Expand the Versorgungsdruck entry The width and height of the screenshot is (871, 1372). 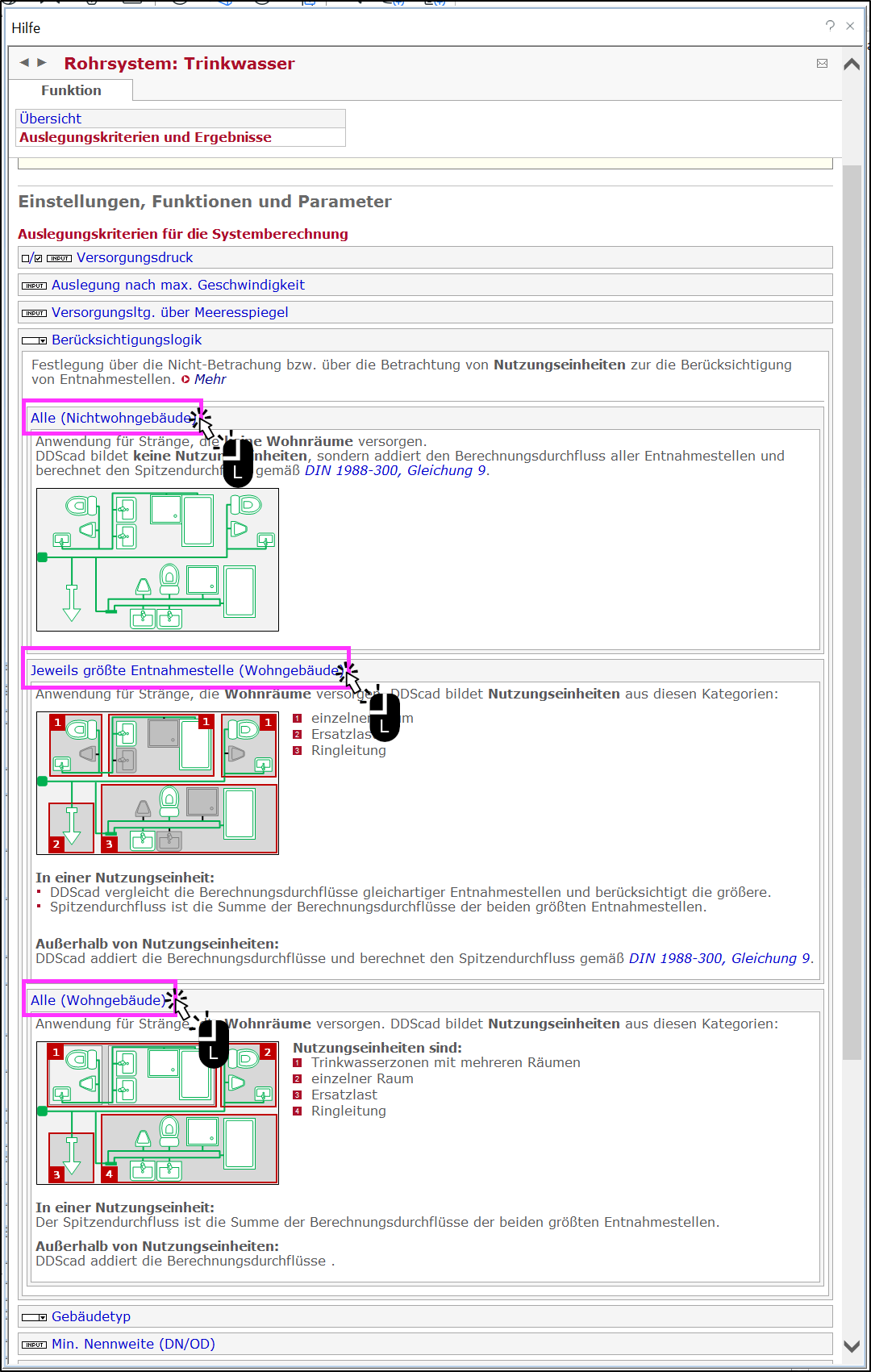135,257
